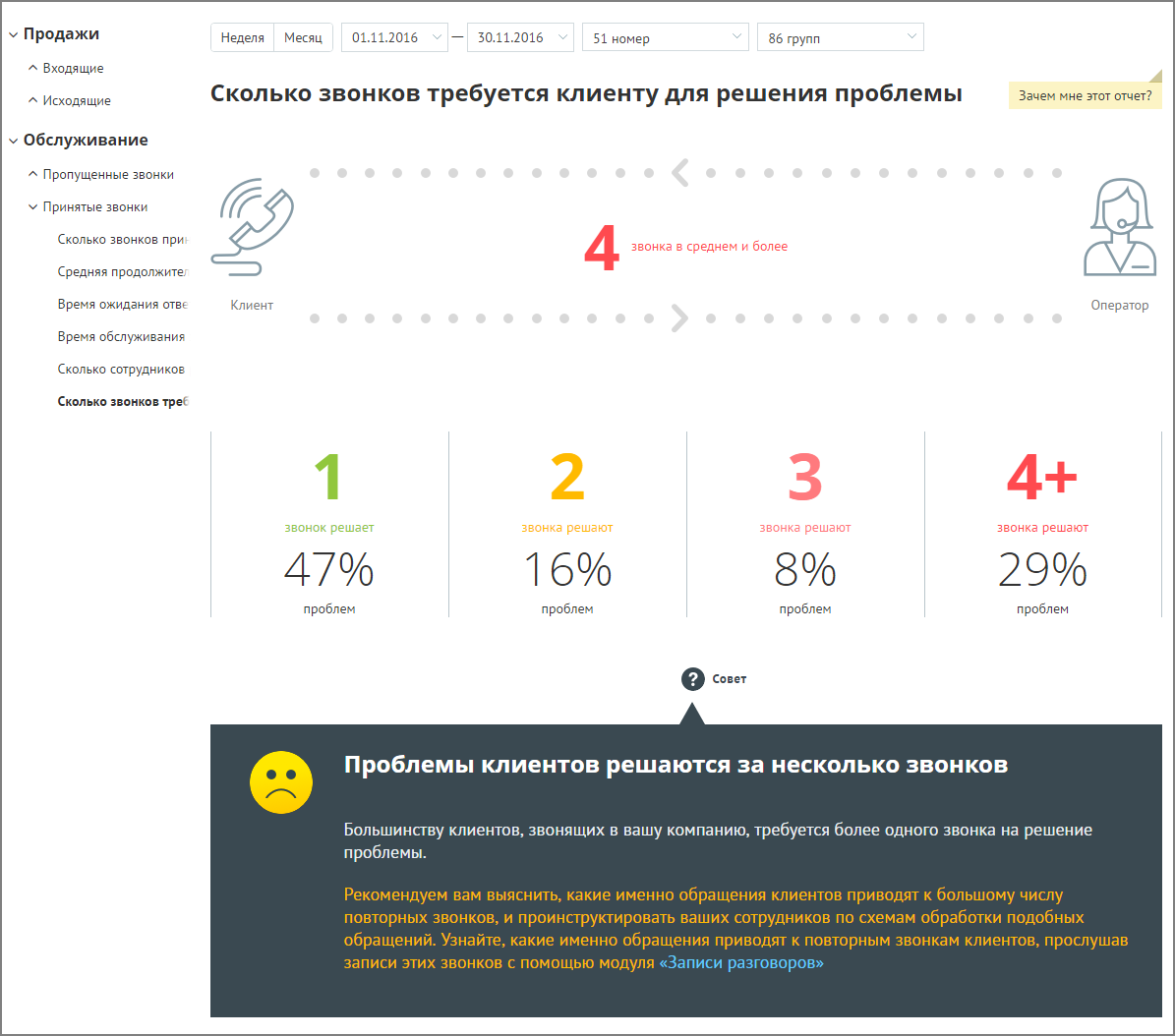Click the Клиент label
Image resolution: width=1175 pixels, height=1036 pixels.
(252, 306)
